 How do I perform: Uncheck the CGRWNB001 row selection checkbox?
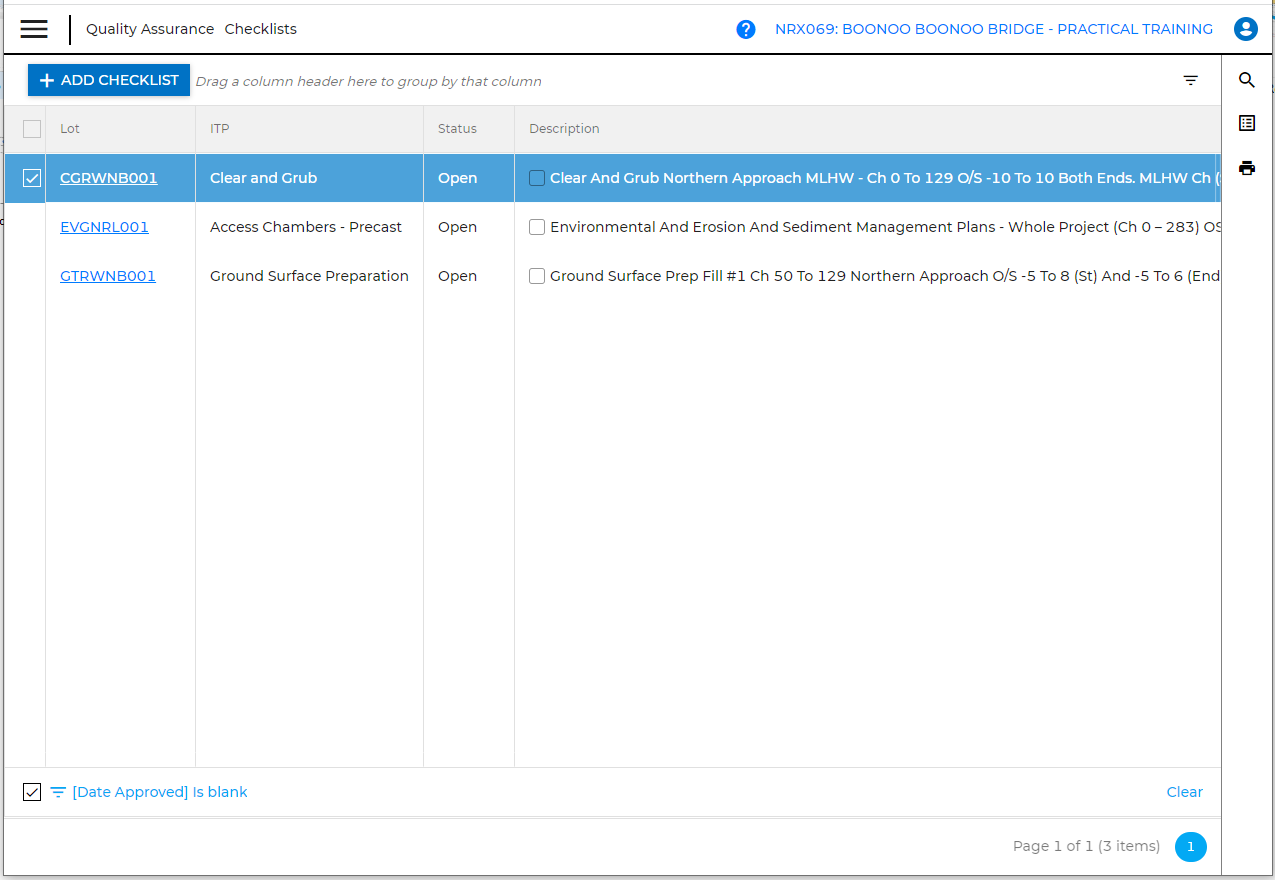(32, 178)
